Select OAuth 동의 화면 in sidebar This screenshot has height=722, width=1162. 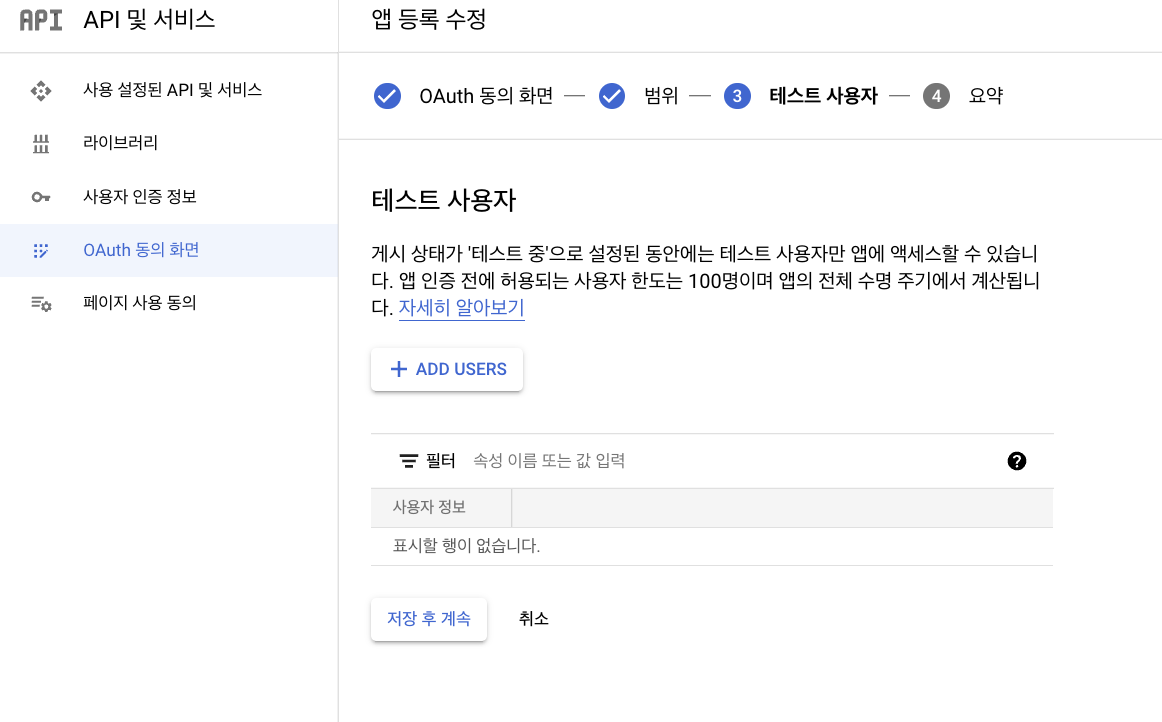click(x=169, y=251)
